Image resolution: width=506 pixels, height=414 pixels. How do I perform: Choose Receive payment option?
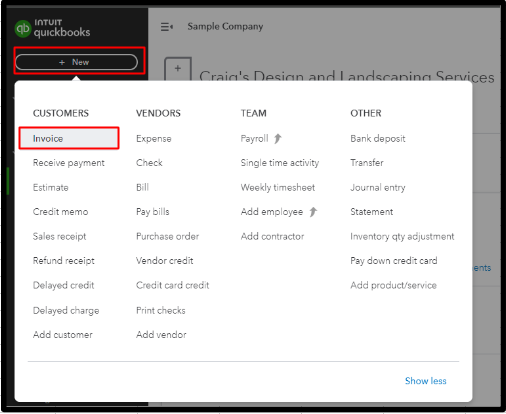[x=69, y=163]
